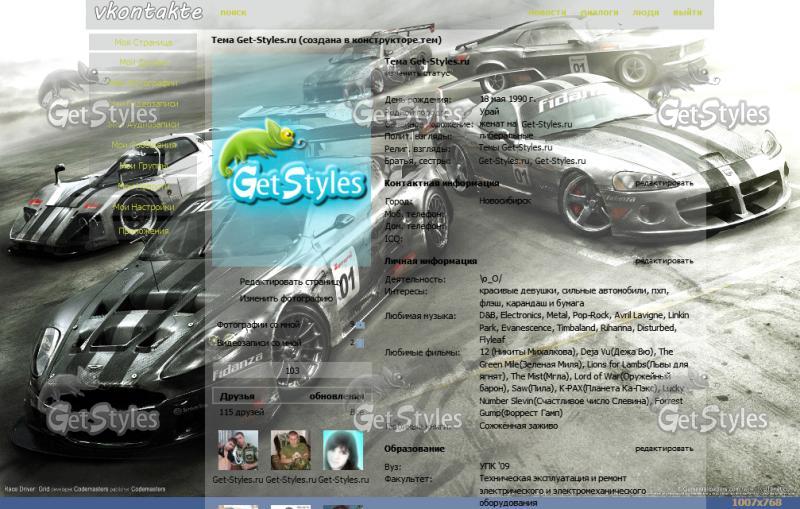Screen dimensions: 800x509
Task: Go to Мои Группы in sidebar
Action: [x=143, y=166]
